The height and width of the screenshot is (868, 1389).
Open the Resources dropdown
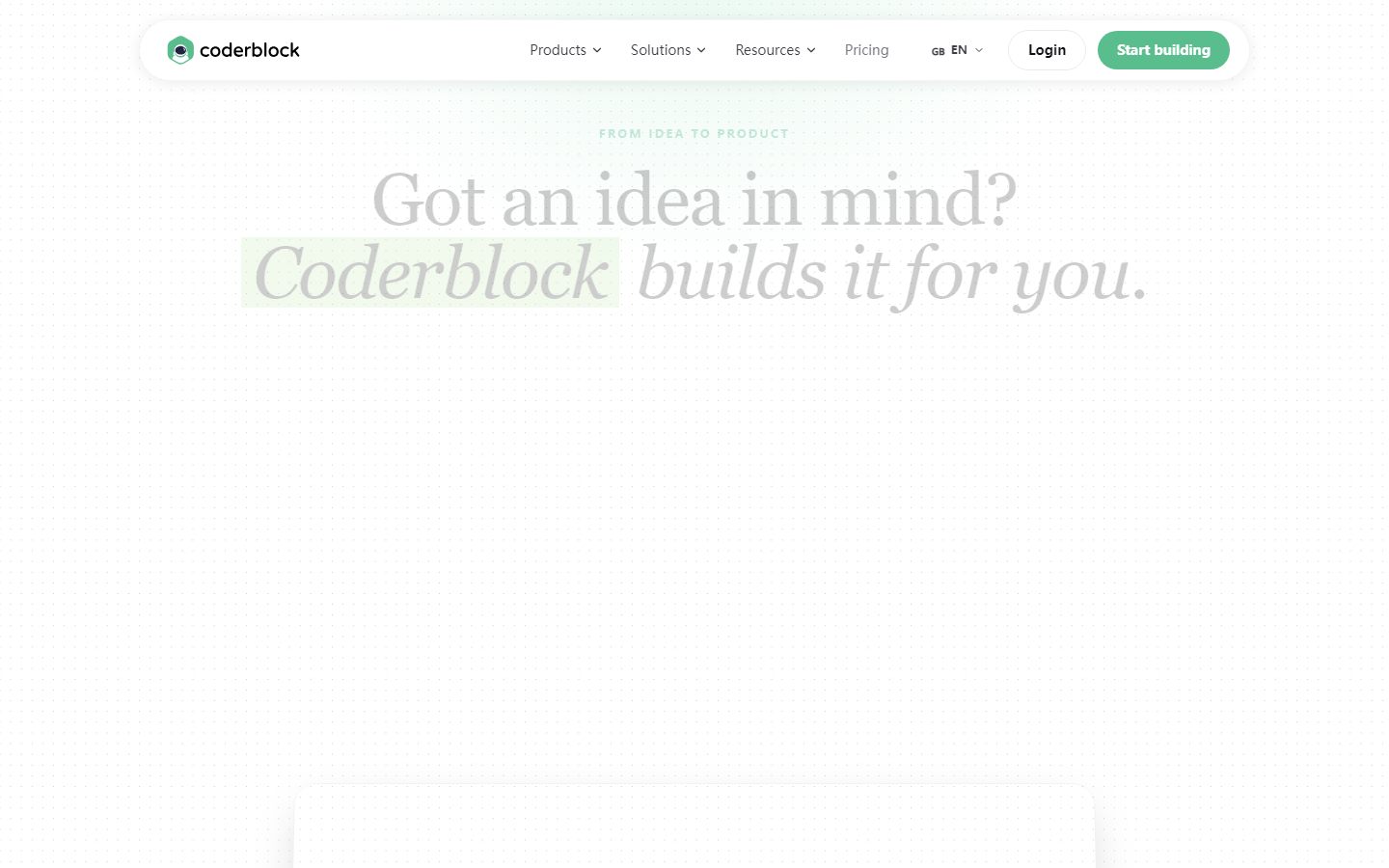[x=776, y=50]
